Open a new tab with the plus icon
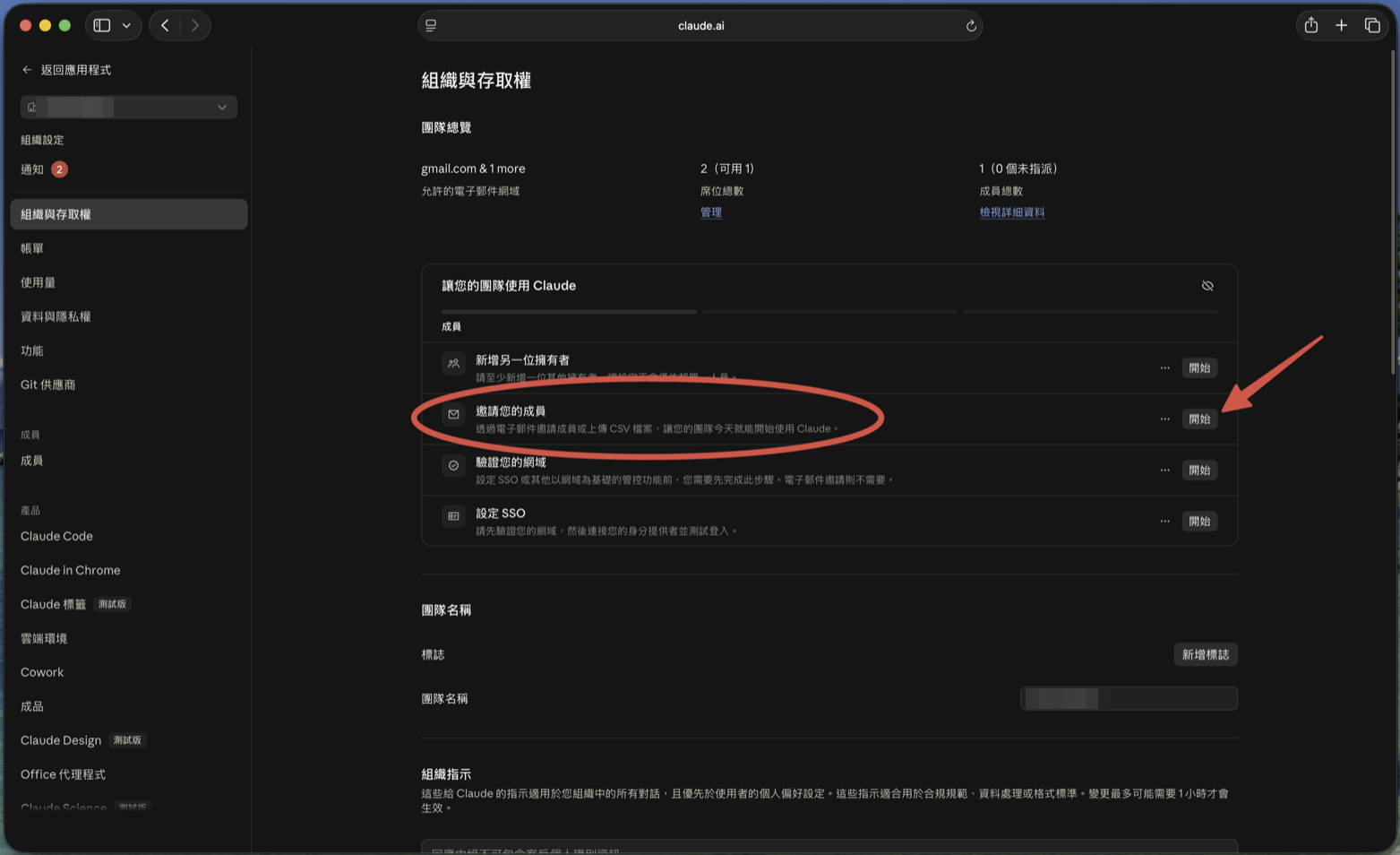The width and height of the screenshot is (1400, 855). (1341, 25)
